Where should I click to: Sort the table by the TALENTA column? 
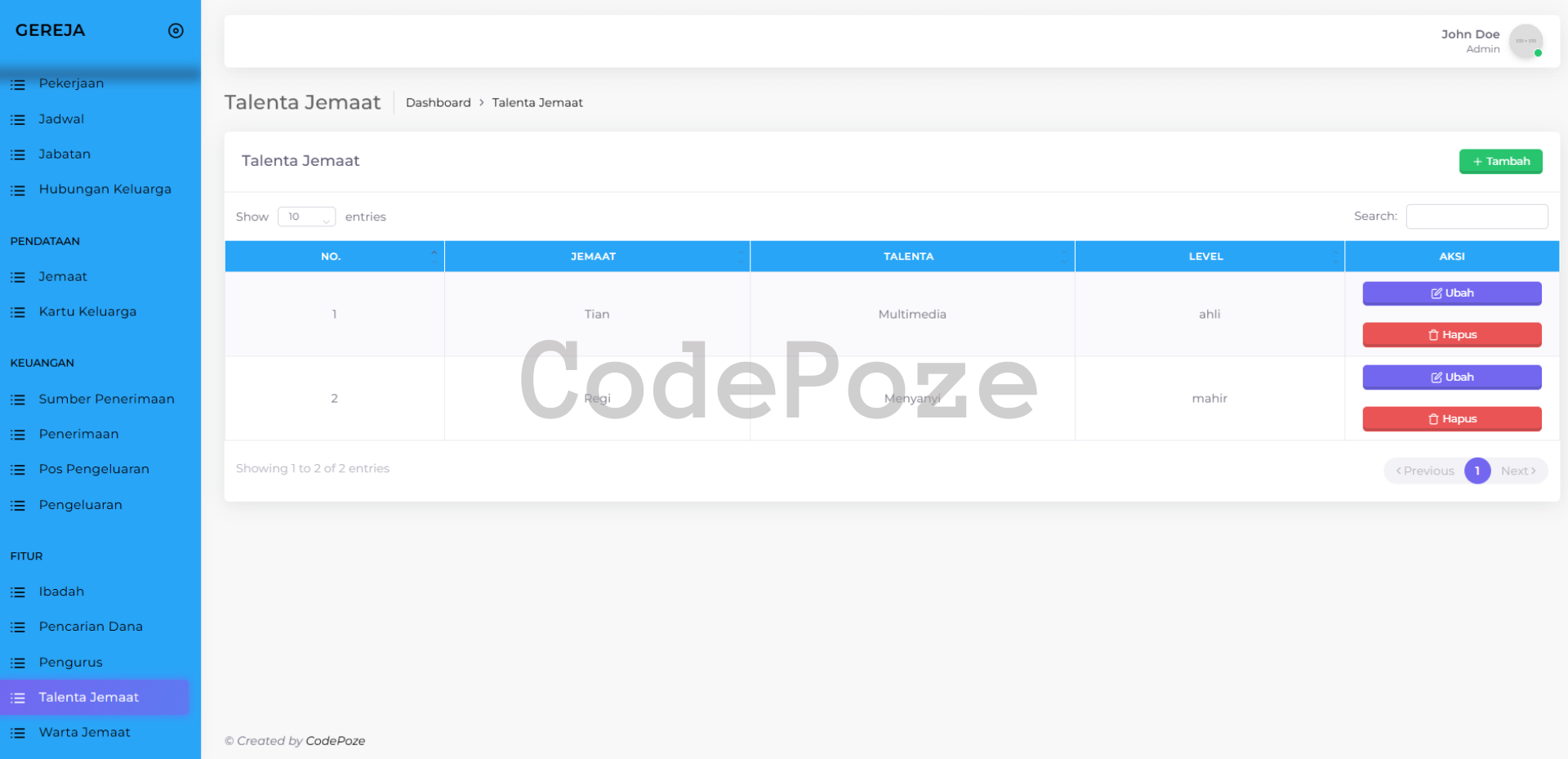[x=911, y=257]
